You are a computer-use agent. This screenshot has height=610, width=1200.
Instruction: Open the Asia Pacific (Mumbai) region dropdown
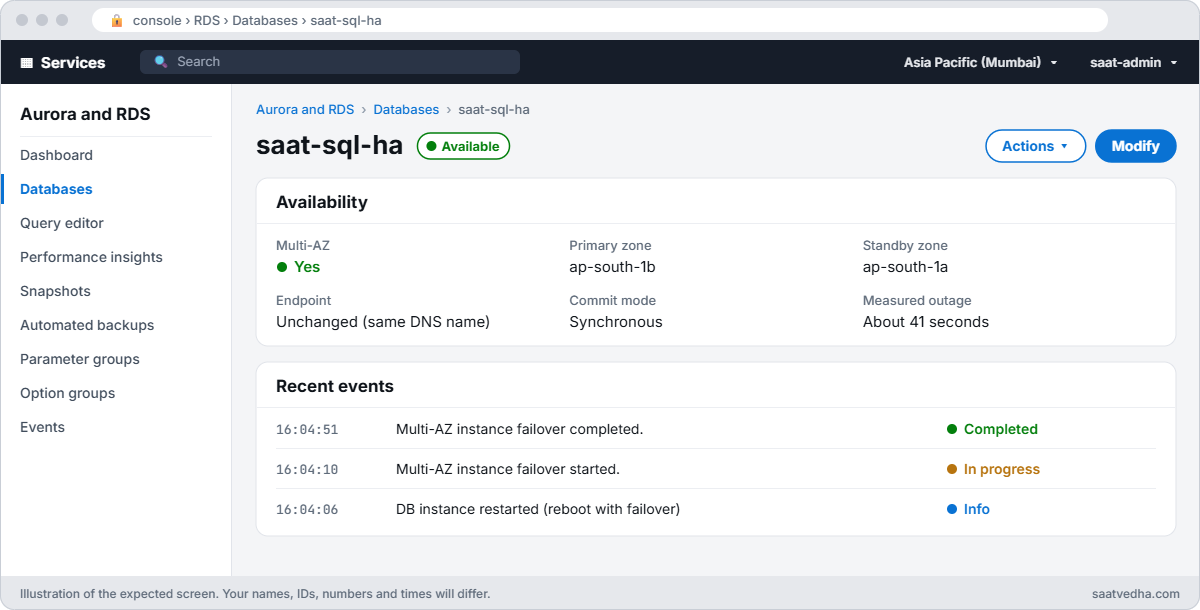click(x=980, y=62)
